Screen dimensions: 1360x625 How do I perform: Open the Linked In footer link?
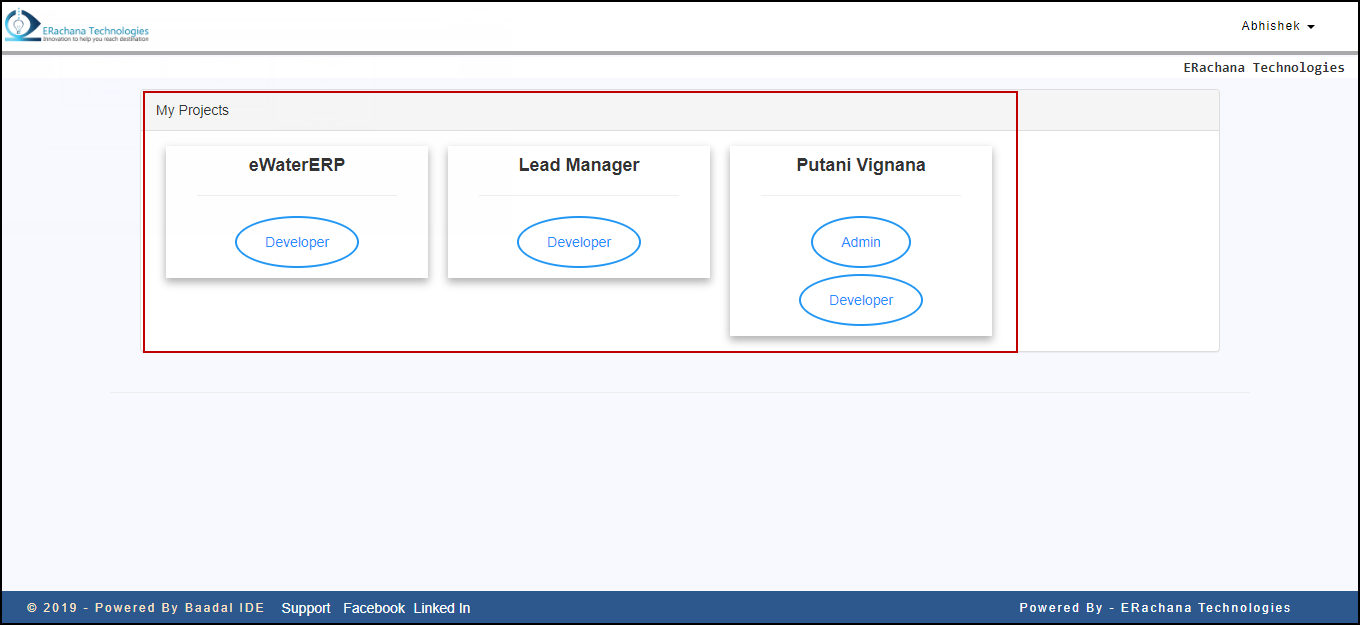(x=442, y=608)
